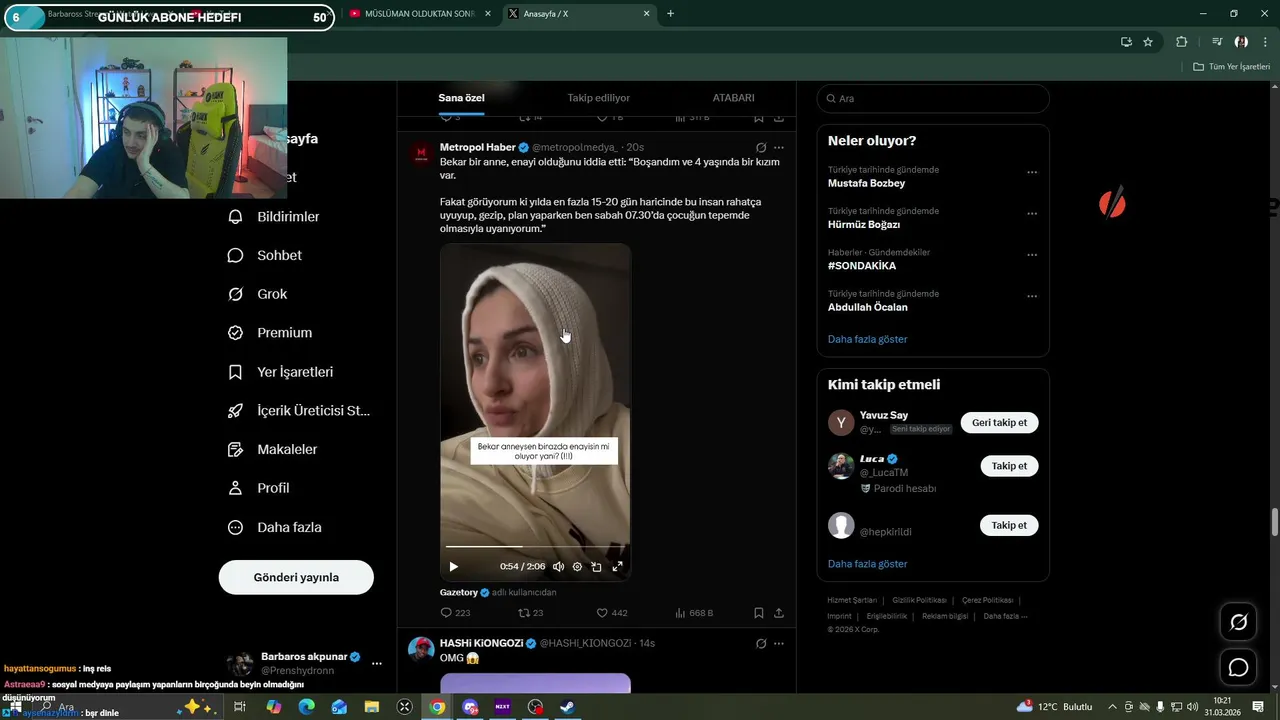Viewport: 1280px width, 720px height.
Task: Mute the video using speaker icon
Action: [x=558, y=567]
